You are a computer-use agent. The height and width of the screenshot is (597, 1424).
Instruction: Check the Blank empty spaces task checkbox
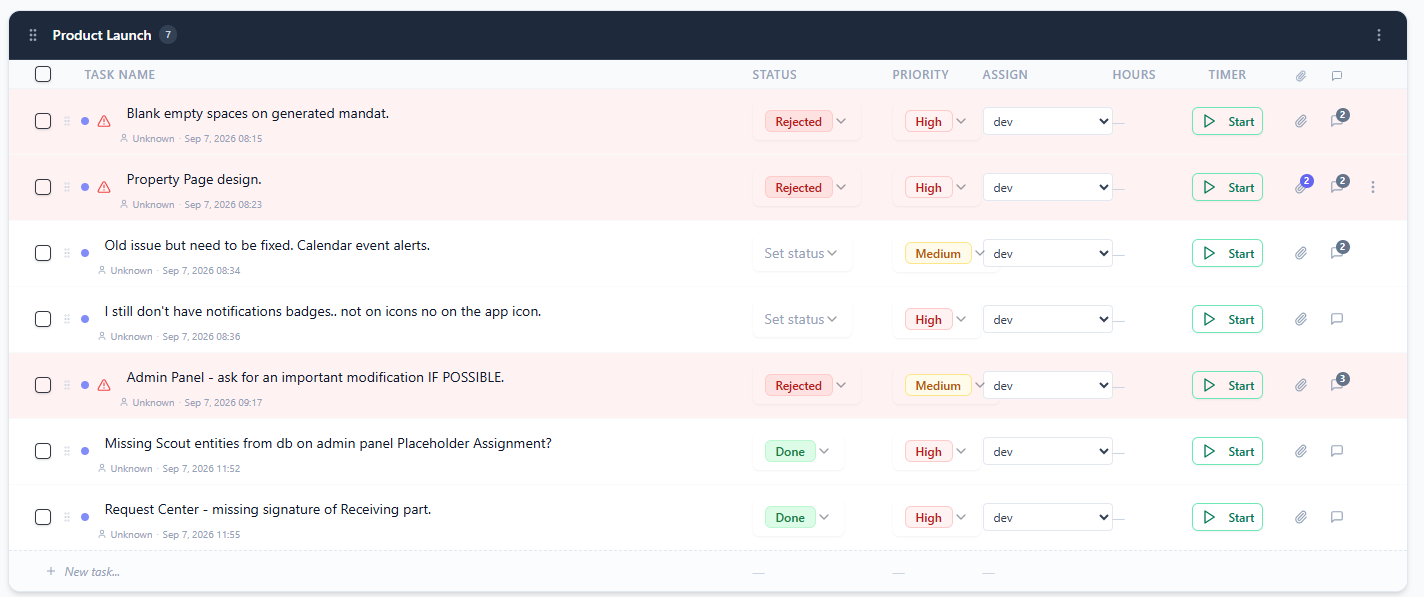43,121
